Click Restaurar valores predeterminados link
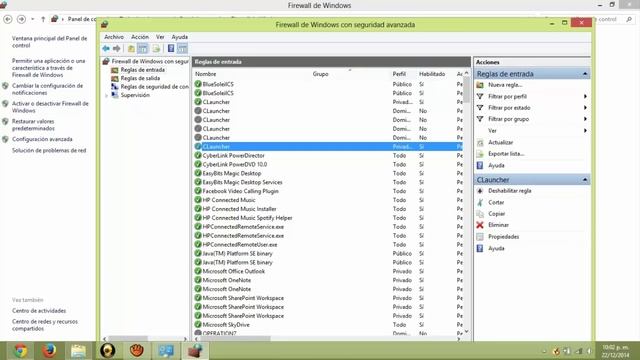 [x=33, y=124]
